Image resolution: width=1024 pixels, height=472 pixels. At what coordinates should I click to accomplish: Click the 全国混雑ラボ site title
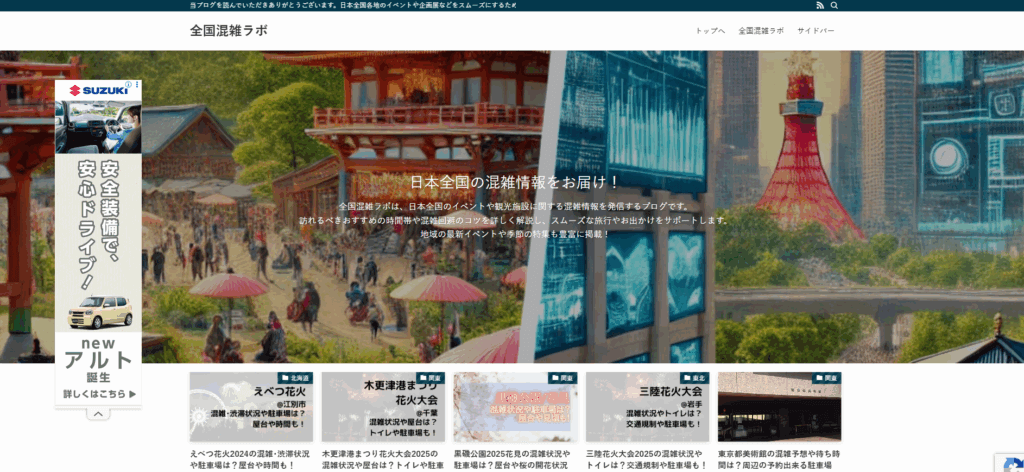click(x=229, y=30)
